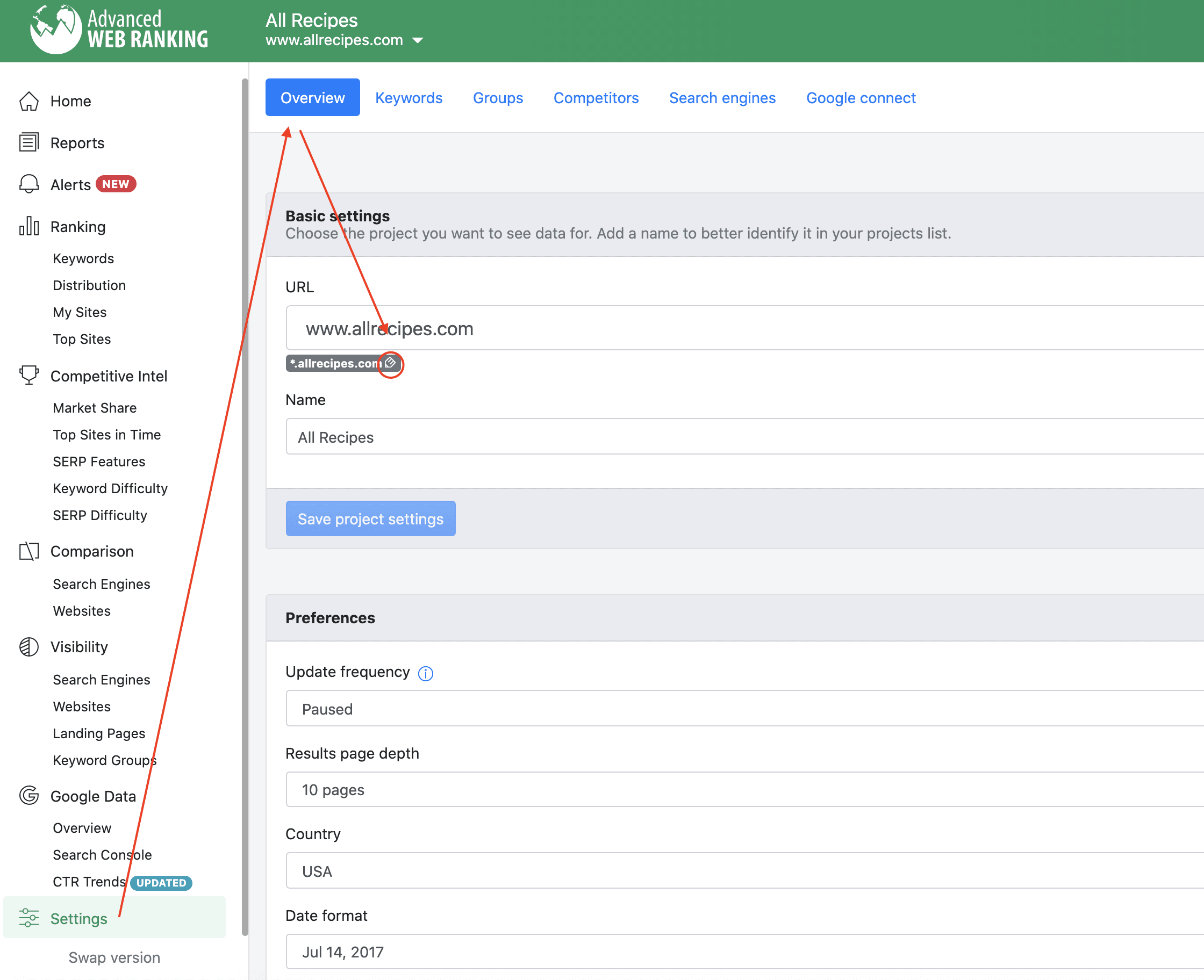Click the Alerts bell icon
Screen dimensions: 1204x980
click(29, 184)
